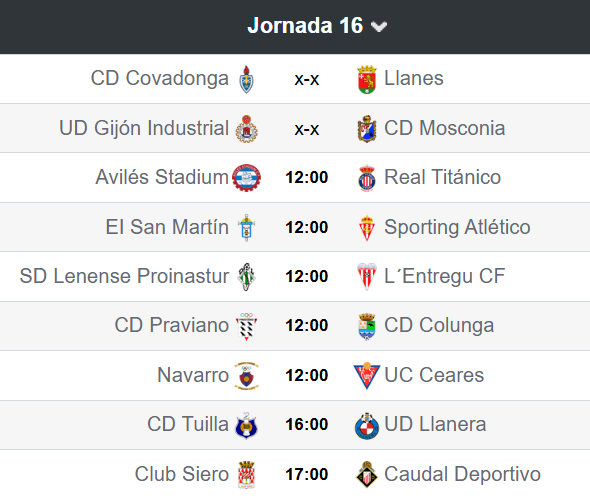
Task: Click the Sporting Atlético crest icon
Action: pyautogui.click(x=367, y=227)
